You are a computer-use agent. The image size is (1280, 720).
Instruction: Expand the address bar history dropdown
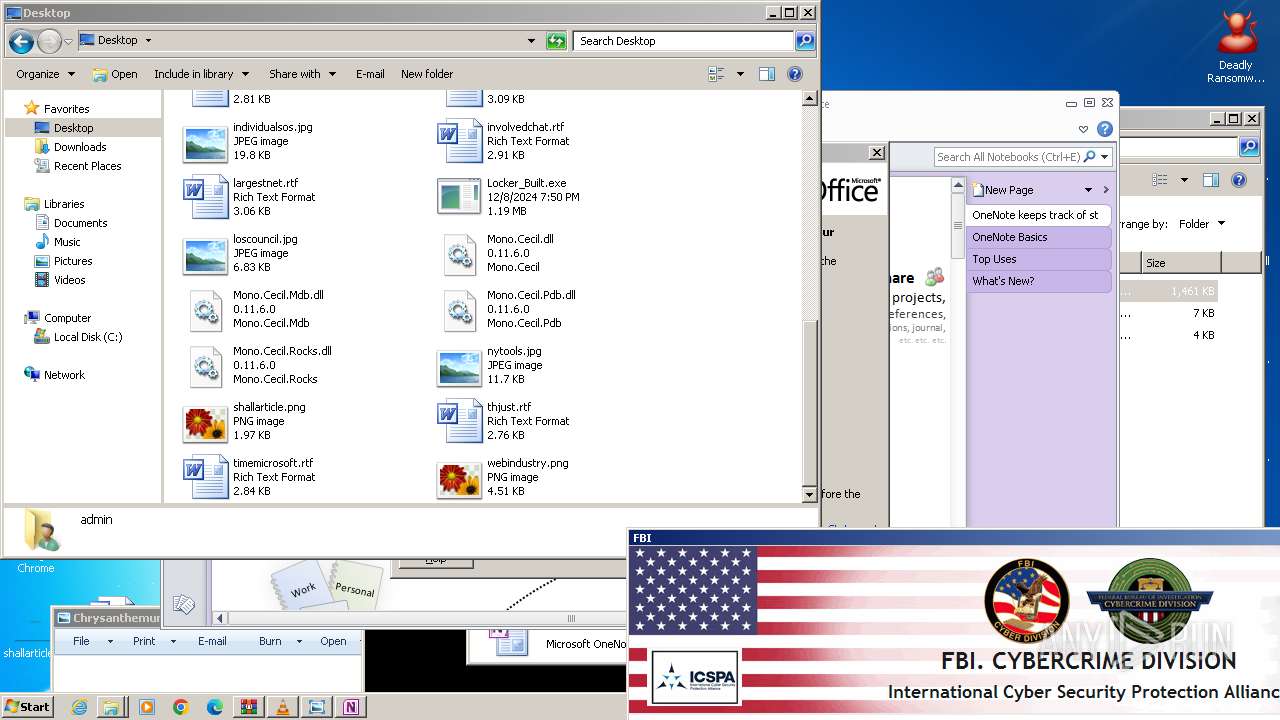[532, 41]
